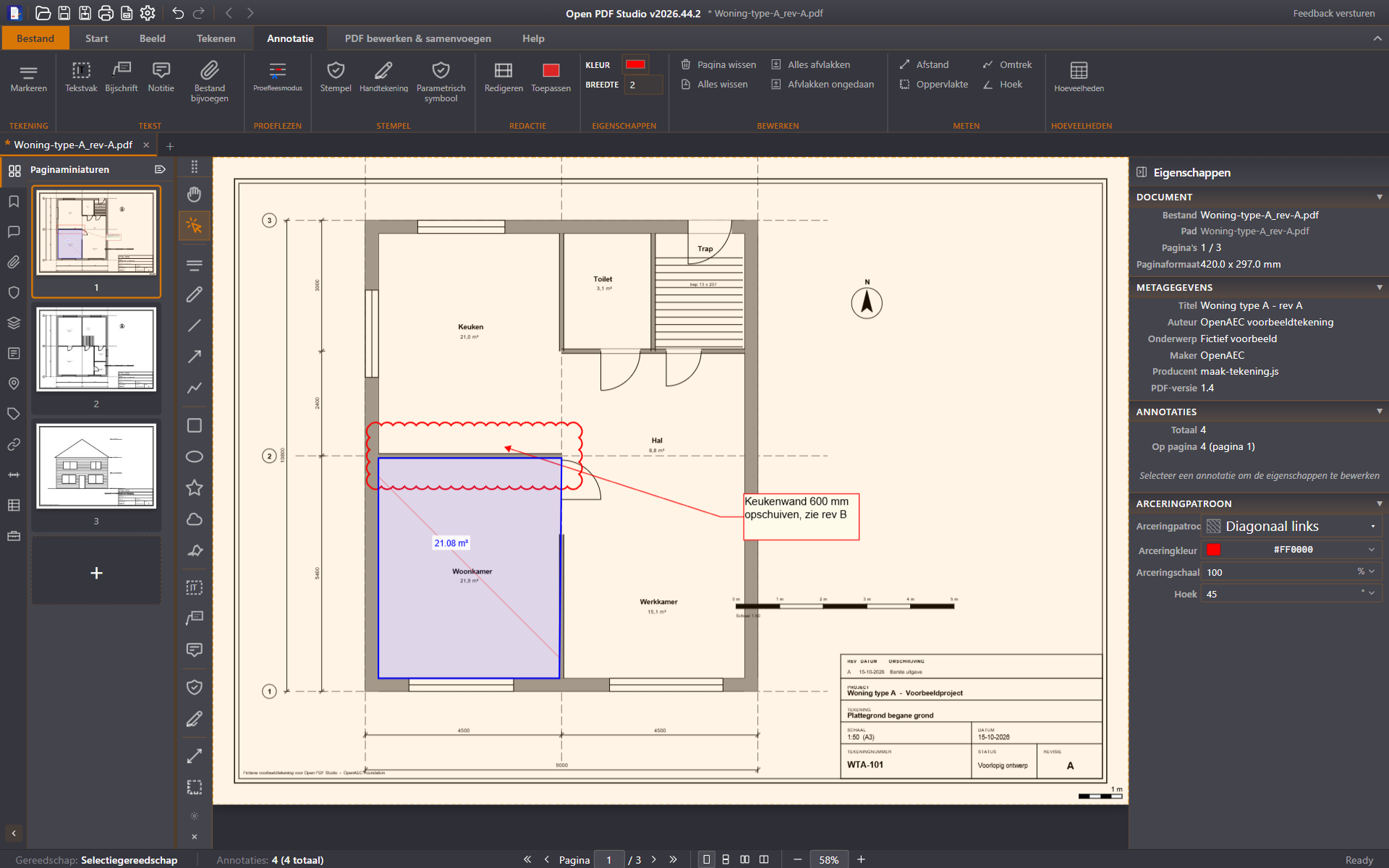Open the Arceringkleur #FF0000 dropdown

pyautogui.click(x=1292, y=550)
